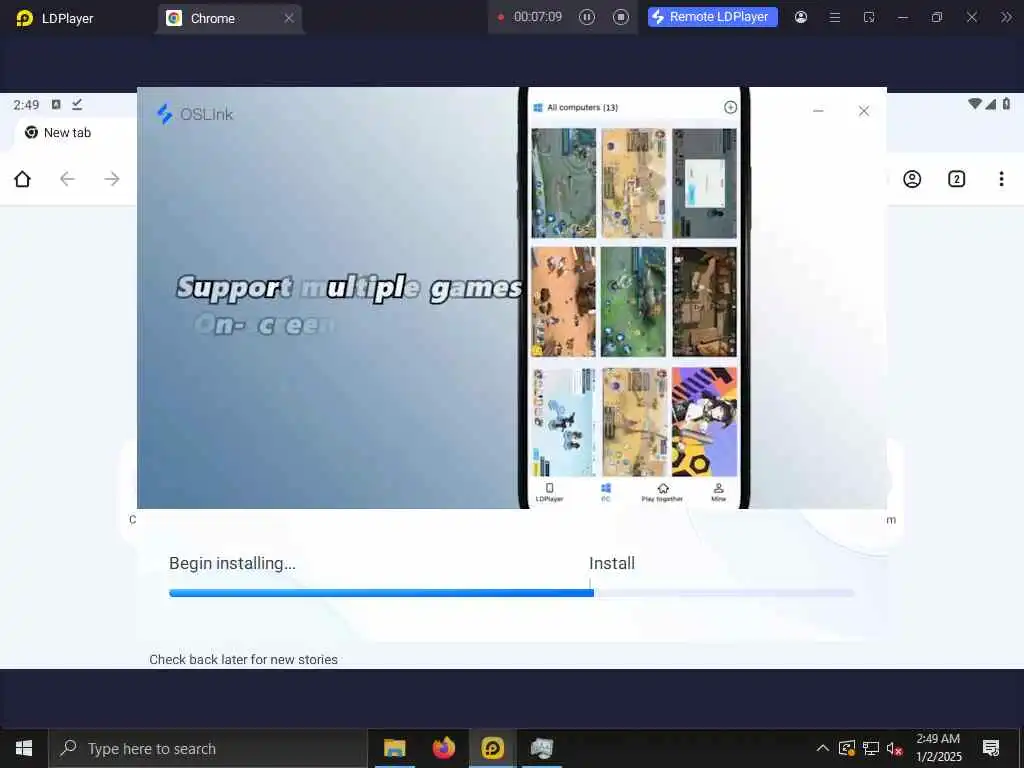Click taskbar clock showing 2:49 AM
1024x768 pixels.
coord(938,748)
